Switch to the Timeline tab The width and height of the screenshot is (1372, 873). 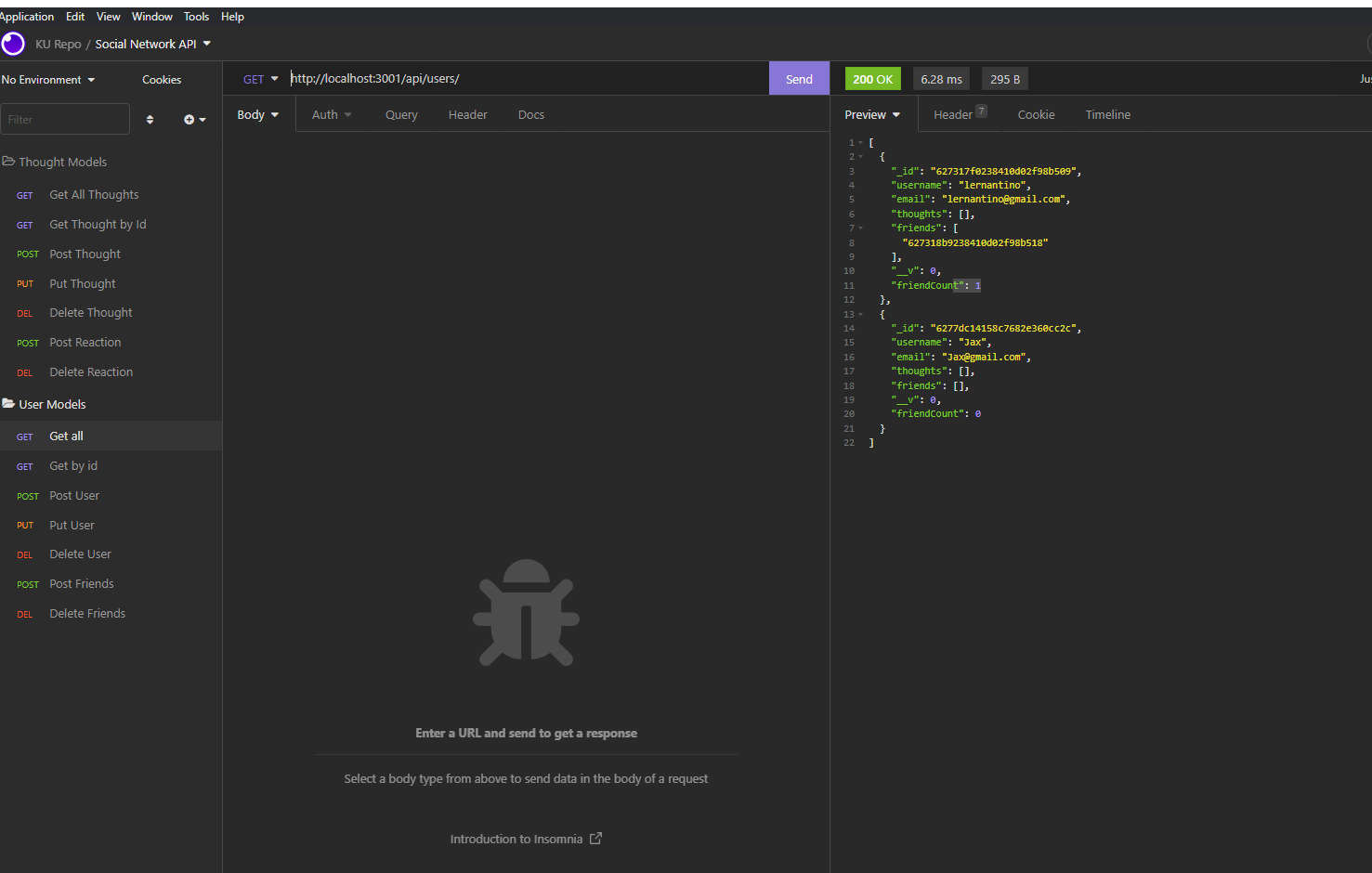tap(1107, 113)
